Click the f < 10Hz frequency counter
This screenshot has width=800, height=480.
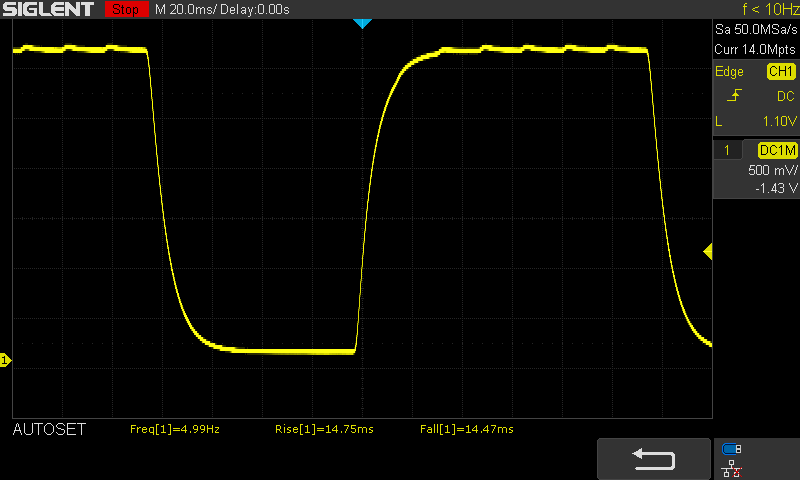pos(771,9)
